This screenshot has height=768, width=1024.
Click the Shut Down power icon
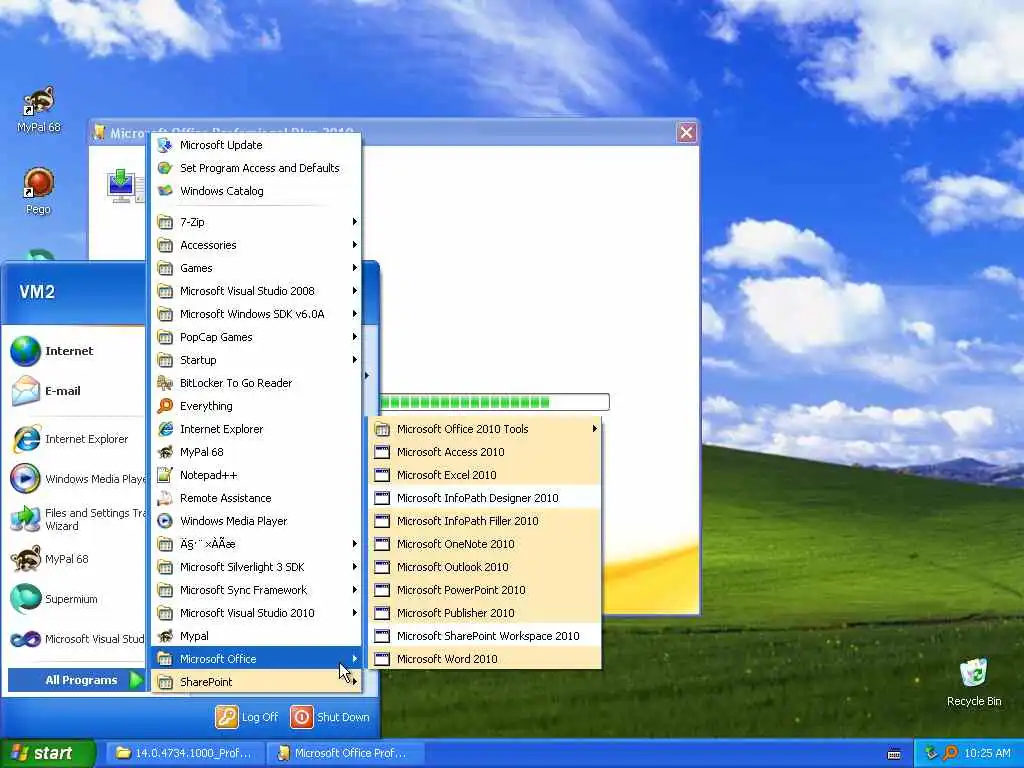pos(302,717)
